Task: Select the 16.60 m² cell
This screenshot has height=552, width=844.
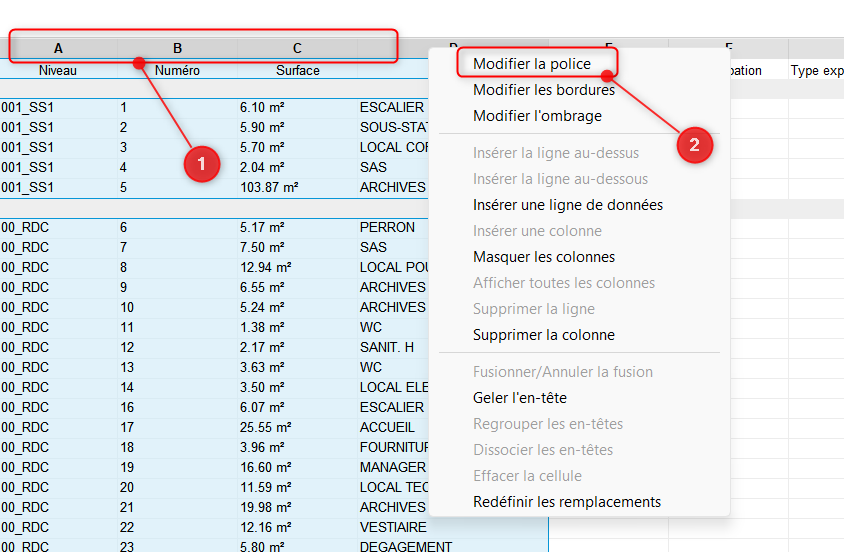Action: (297, 467)
